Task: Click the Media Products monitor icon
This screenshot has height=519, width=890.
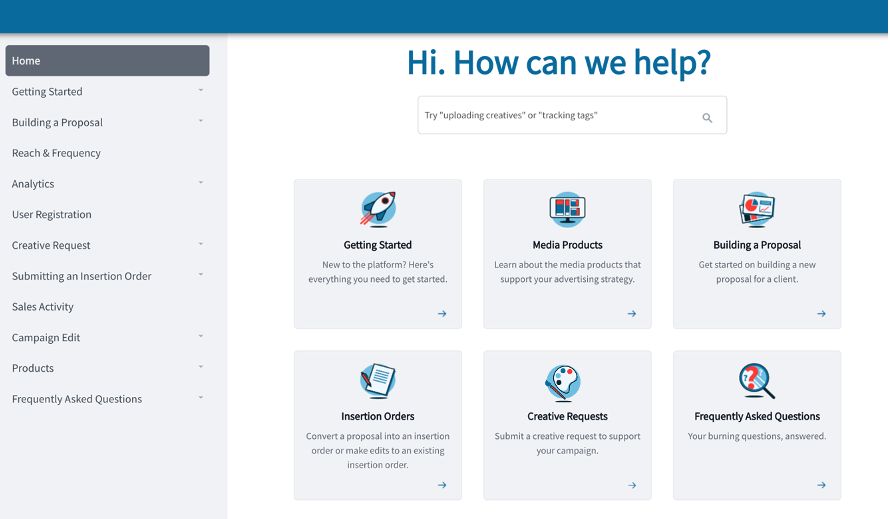Action: tap(567, 209)
